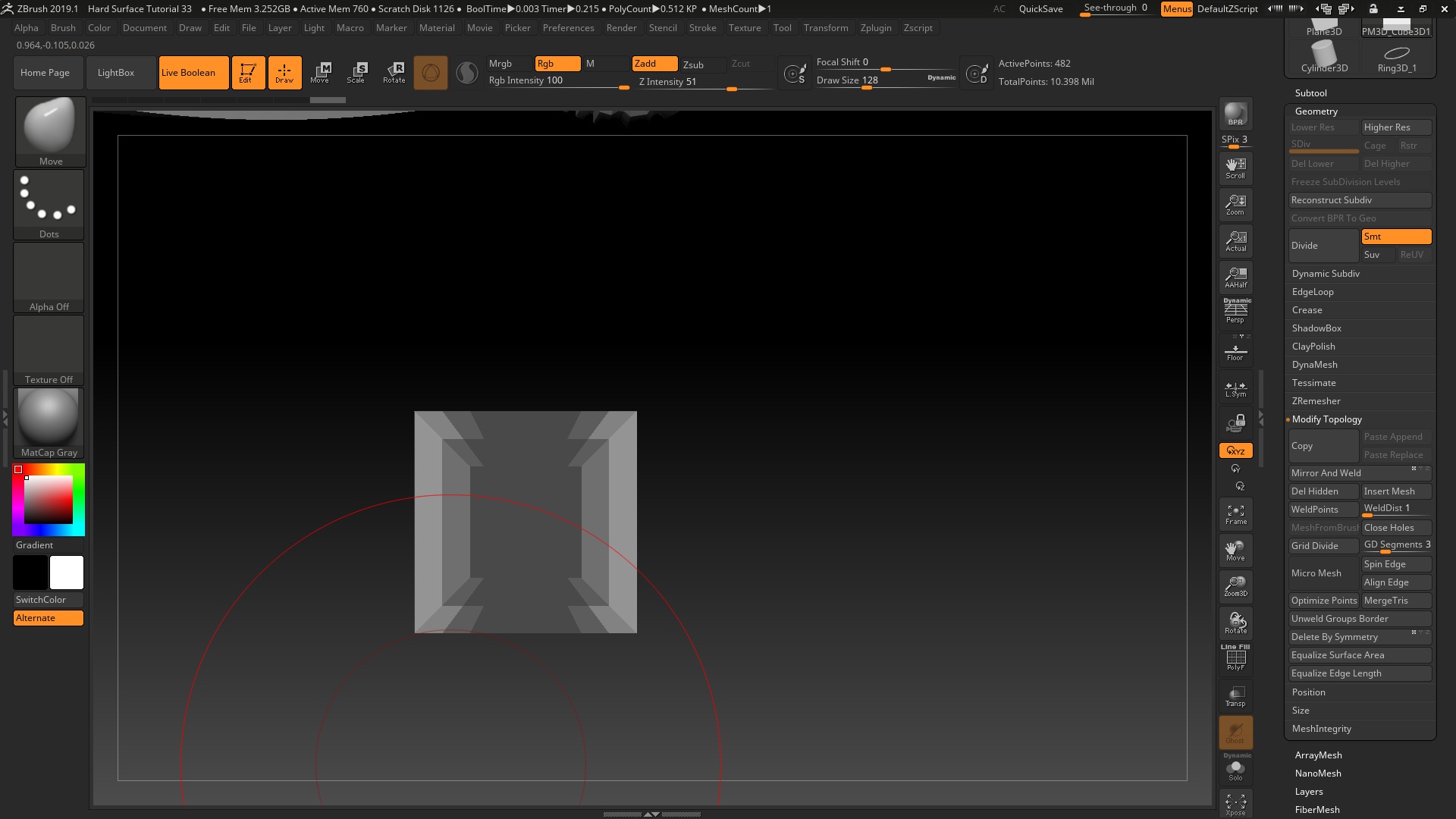The width and height of the screenshot is (1456, 819).
Task: Click the Zoom canvas icon
Action: [x=1235, y=204]
